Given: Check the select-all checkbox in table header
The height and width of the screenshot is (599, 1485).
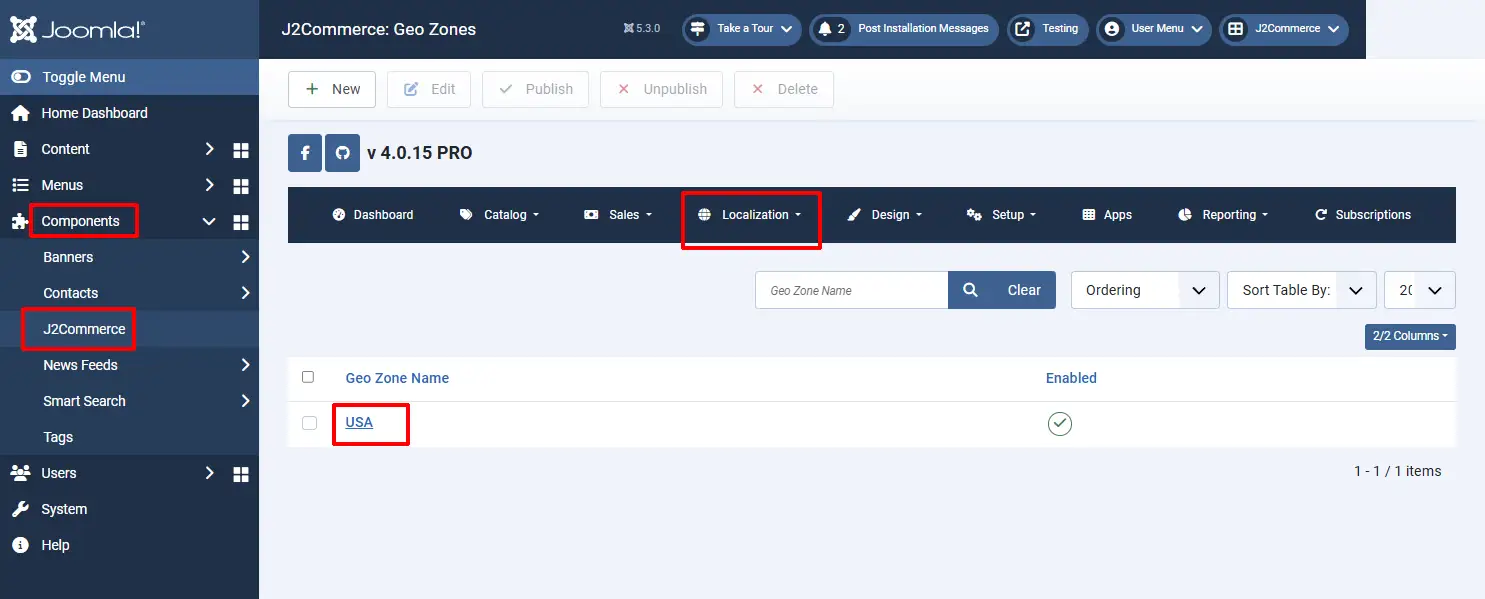Looking at the screenshot, I should pos(308,377).
